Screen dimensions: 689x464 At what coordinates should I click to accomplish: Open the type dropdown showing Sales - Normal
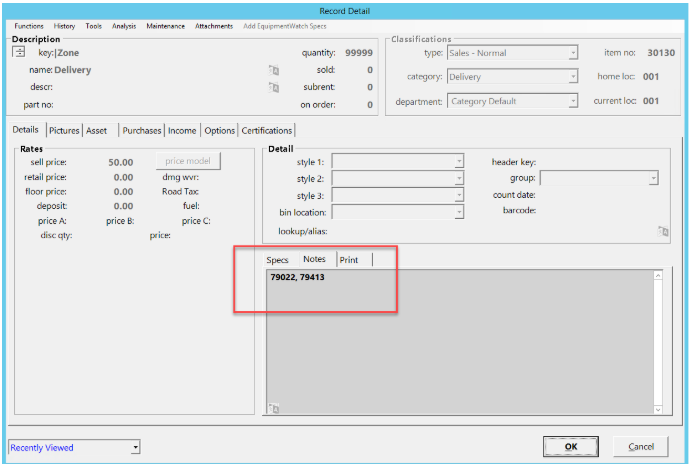(x=573, y=53)
